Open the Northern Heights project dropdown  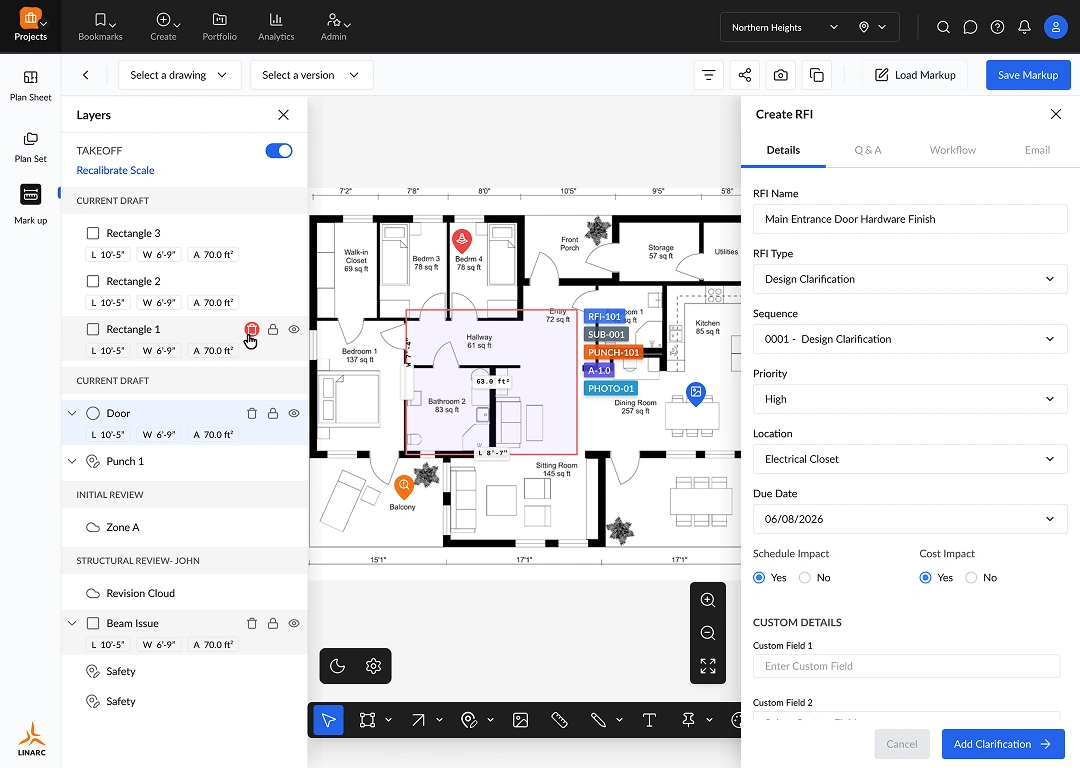[785, 27]
